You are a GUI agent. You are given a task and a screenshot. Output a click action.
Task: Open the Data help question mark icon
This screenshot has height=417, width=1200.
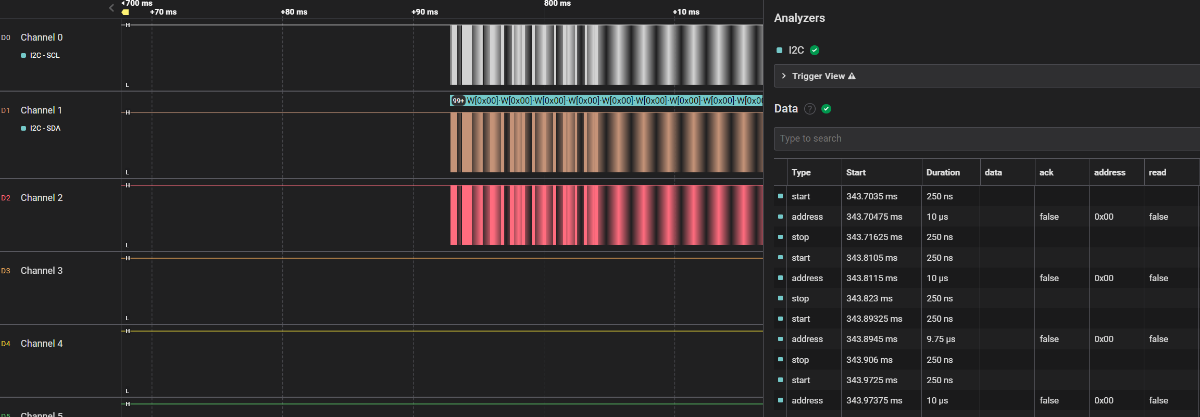[810, 109]
